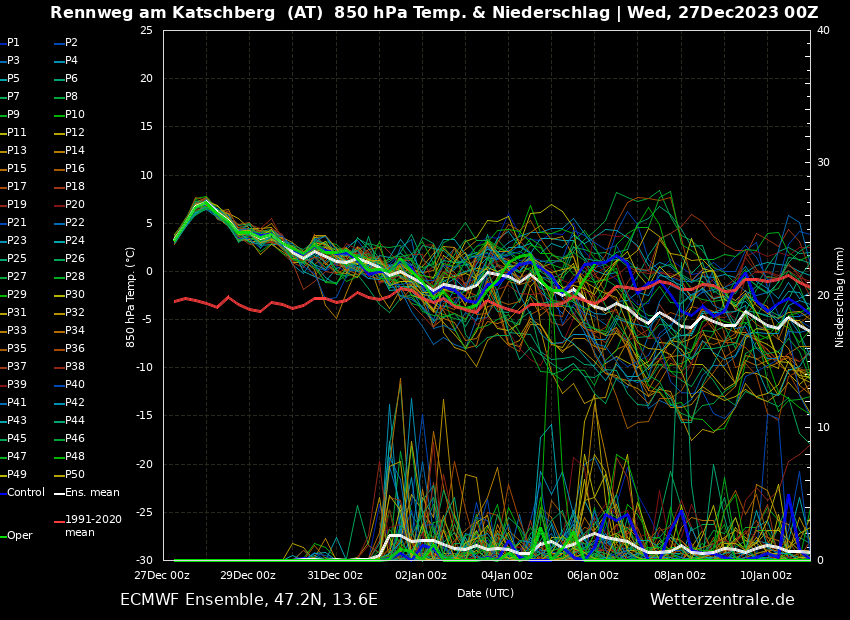Image resolution: width=850 pixels, height=620 pixels.
Task: Click the Date (UTC) axis label
Action: pyautogui.click(x=485, y=593)
